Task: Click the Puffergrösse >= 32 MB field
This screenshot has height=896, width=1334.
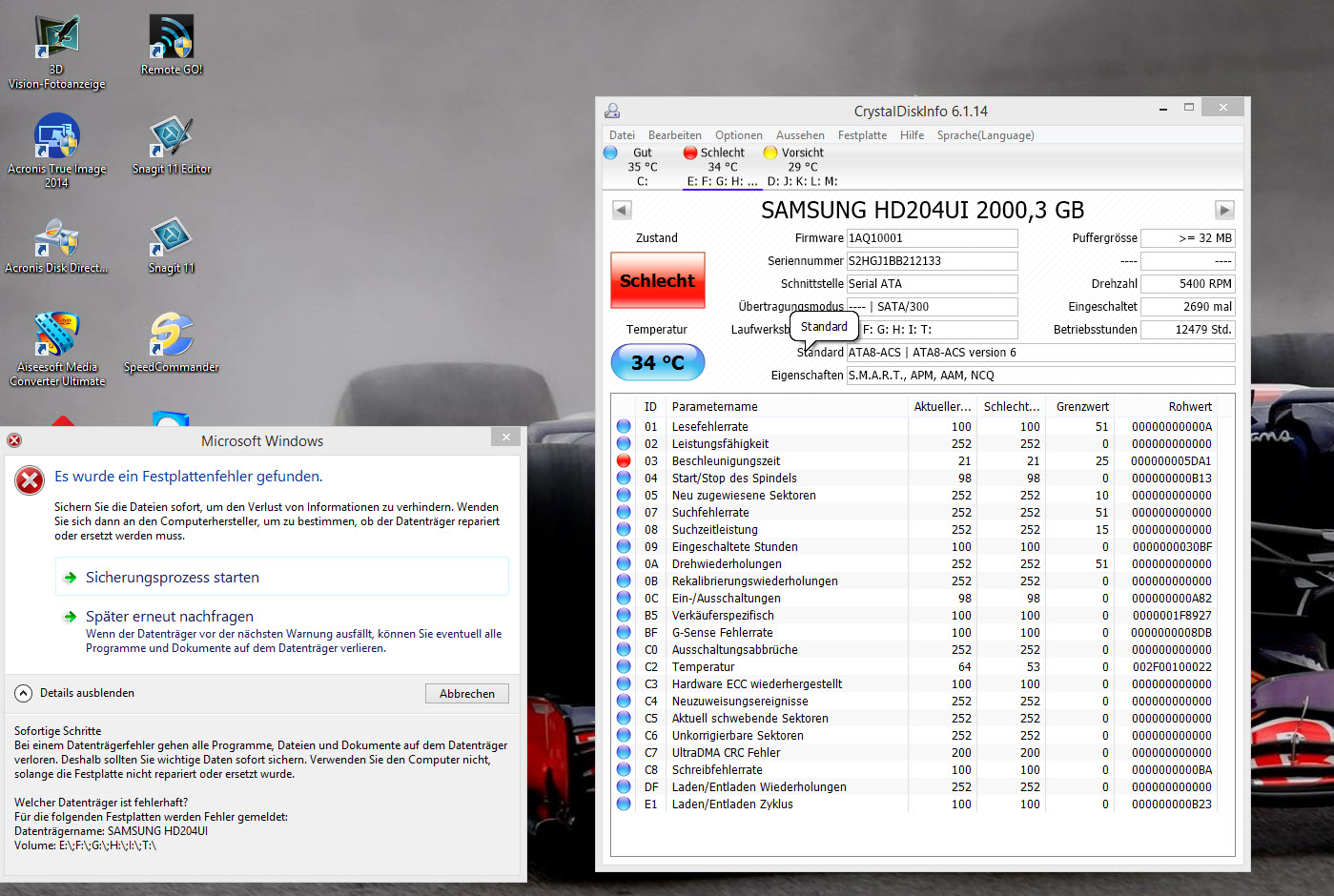Action: (x=1188, y=238)
